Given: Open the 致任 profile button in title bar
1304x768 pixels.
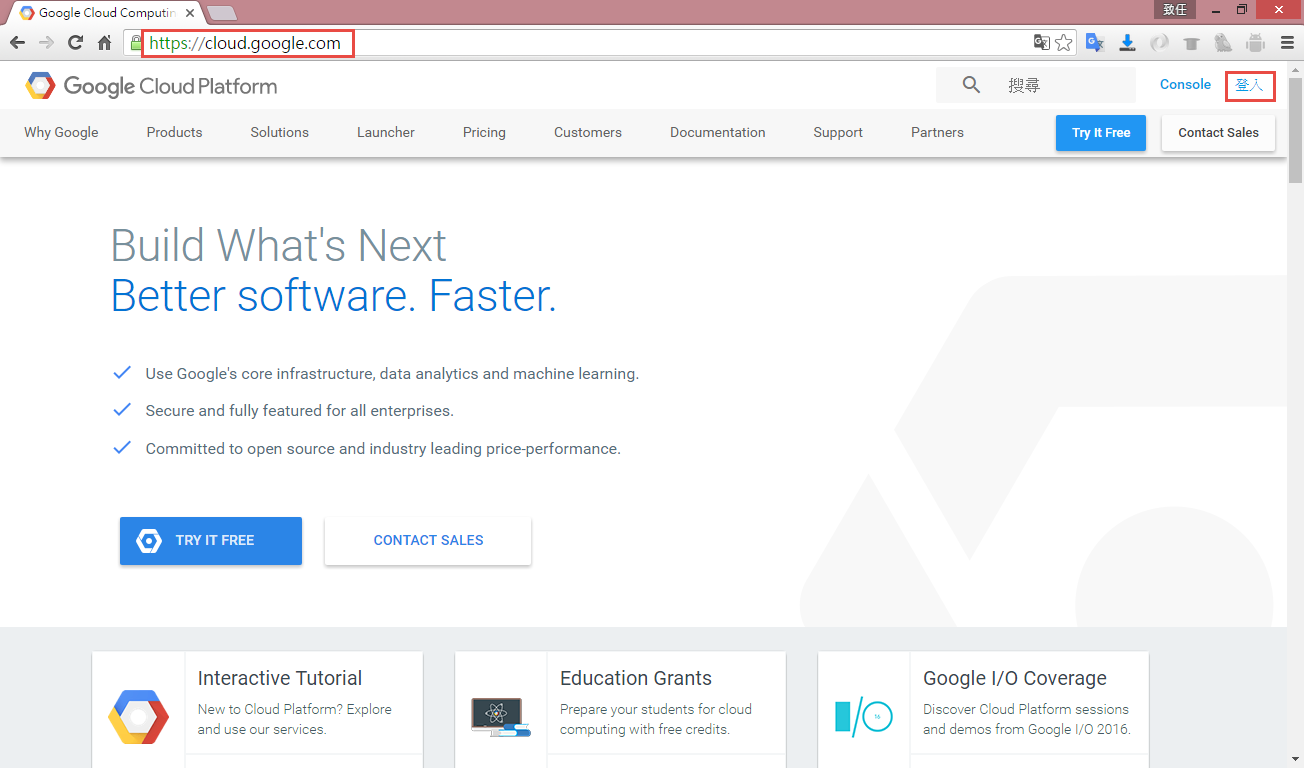Looking at the screenshot, I should (x=1175, y=9).
